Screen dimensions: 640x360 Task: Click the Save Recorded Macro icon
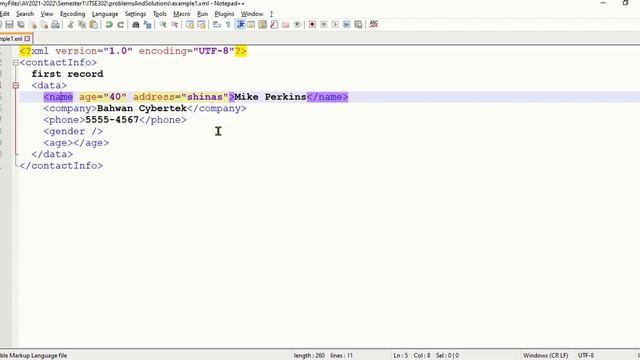tap(358, 24)
